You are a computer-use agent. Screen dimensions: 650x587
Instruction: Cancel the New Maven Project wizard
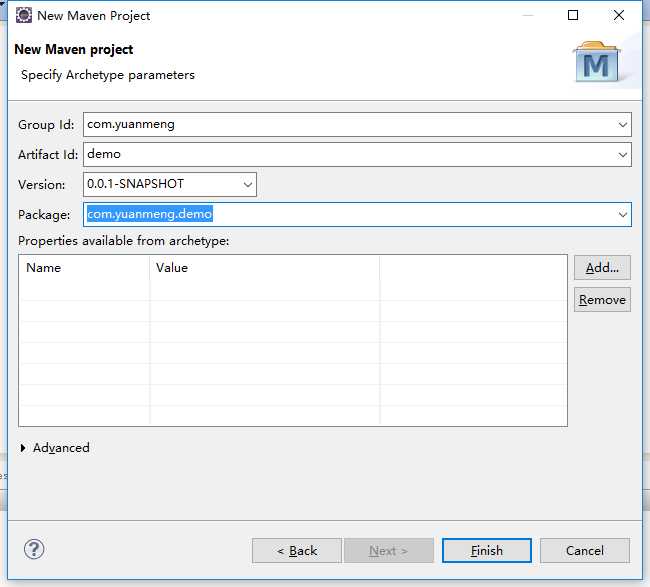click(585, 551)
